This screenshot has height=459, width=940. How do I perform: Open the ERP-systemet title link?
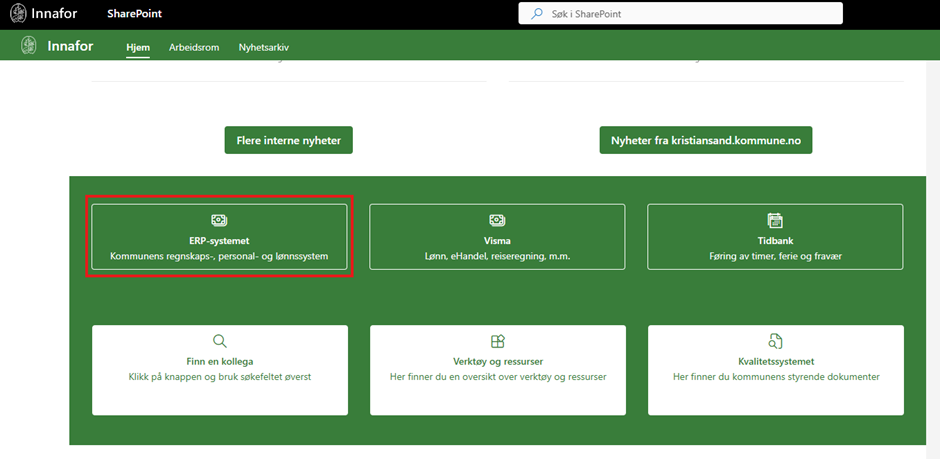point(219,241)
